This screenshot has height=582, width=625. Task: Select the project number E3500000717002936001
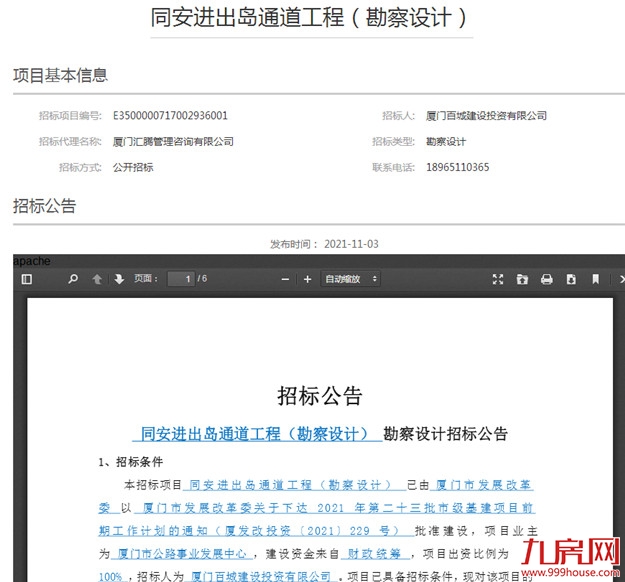point(170,116)
